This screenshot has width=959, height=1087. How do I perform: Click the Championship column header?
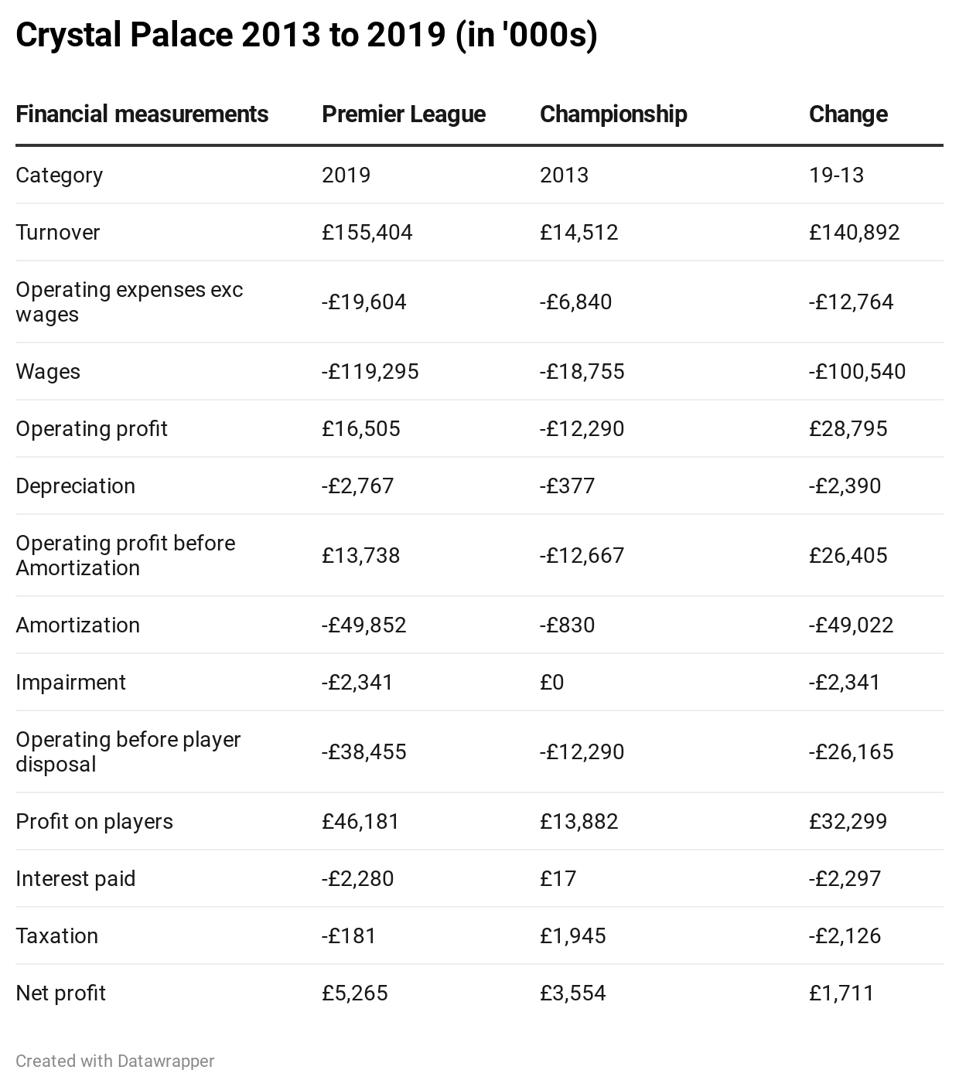[x=613, y=114]
